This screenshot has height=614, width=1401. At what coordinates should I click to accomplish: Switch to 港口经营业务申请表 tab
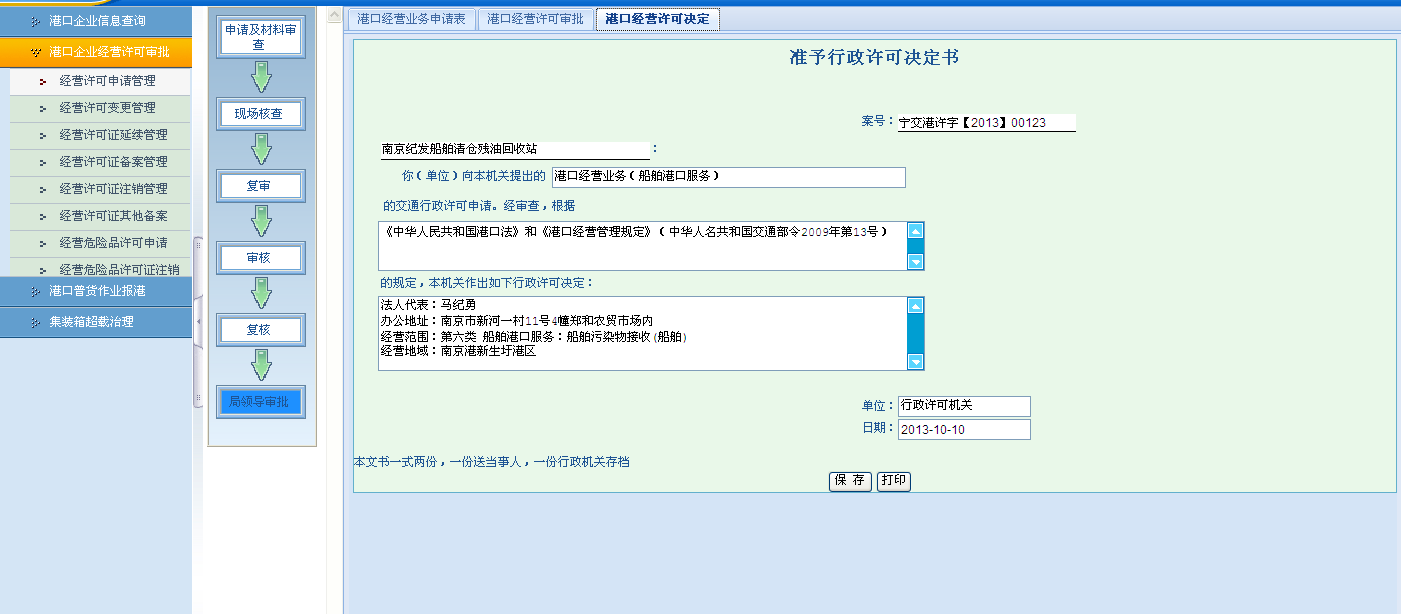[411, 19]
